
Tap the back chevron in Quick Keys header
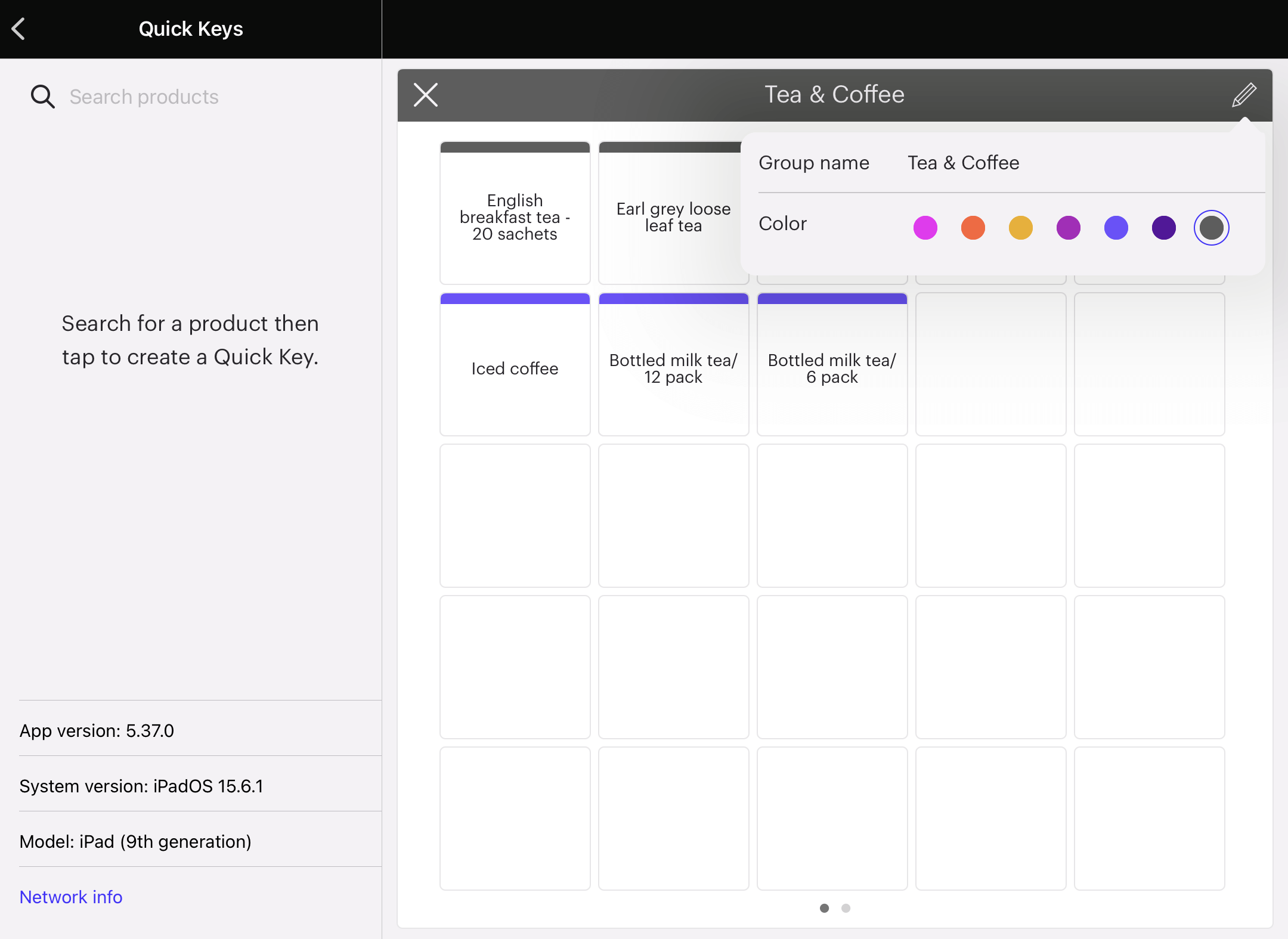click(19, 29)
